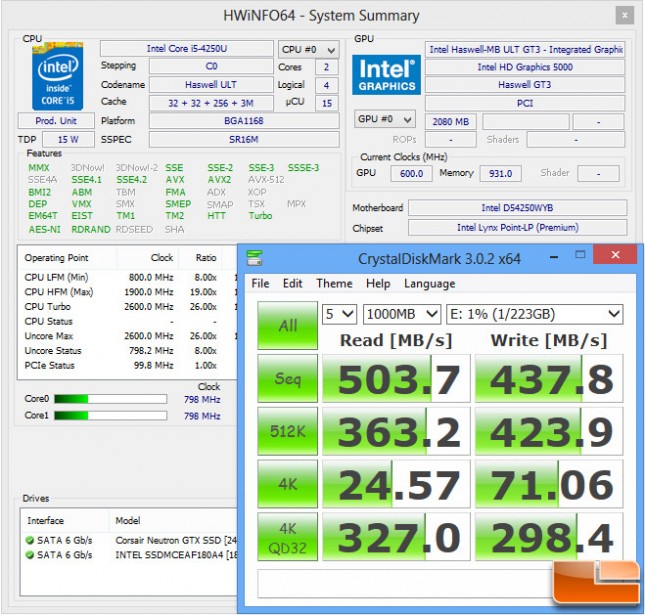Screen dimensions: 645x615
Task: Maximize the CrystalDiskMark window
Action: [x=580, y=255]
